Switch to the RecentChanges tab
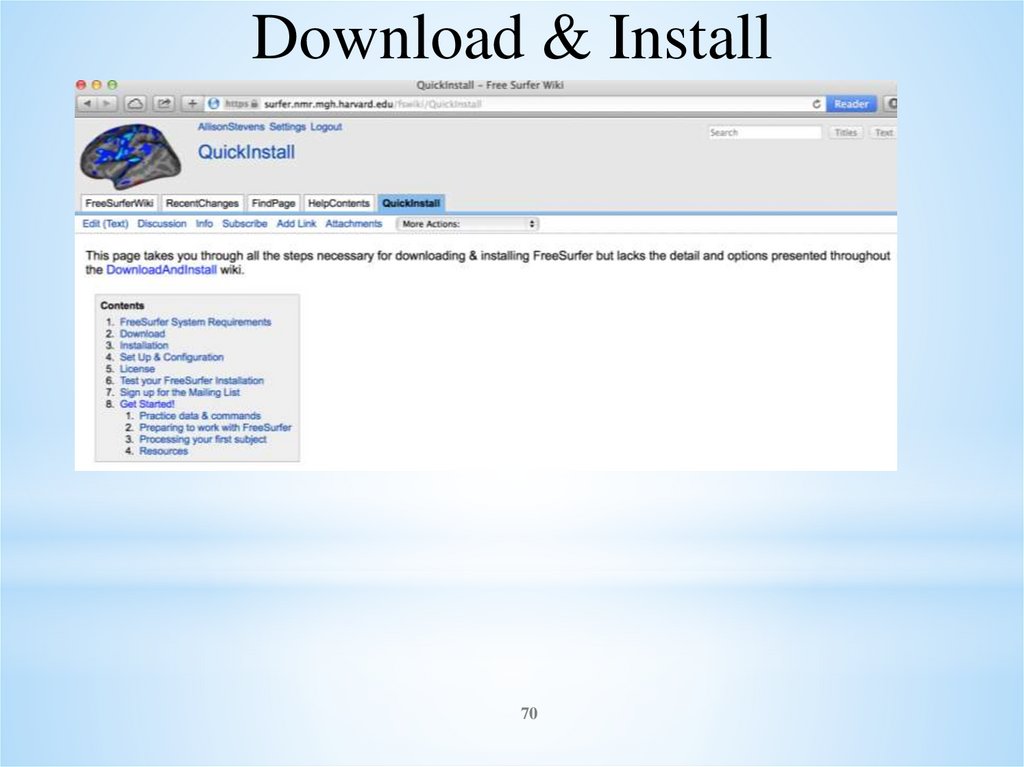Screen dimensions: 1024x767 pos(202,203)
